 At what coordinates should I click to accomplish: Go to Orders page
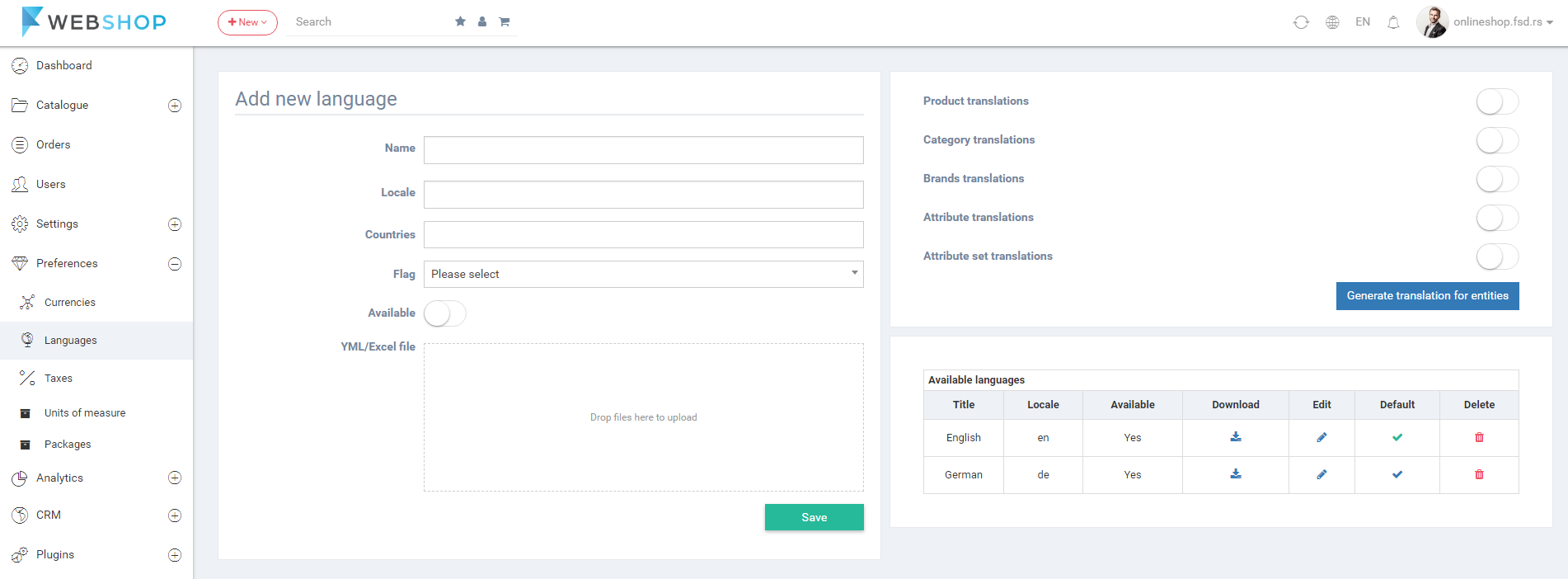click(x=54, y=144)
